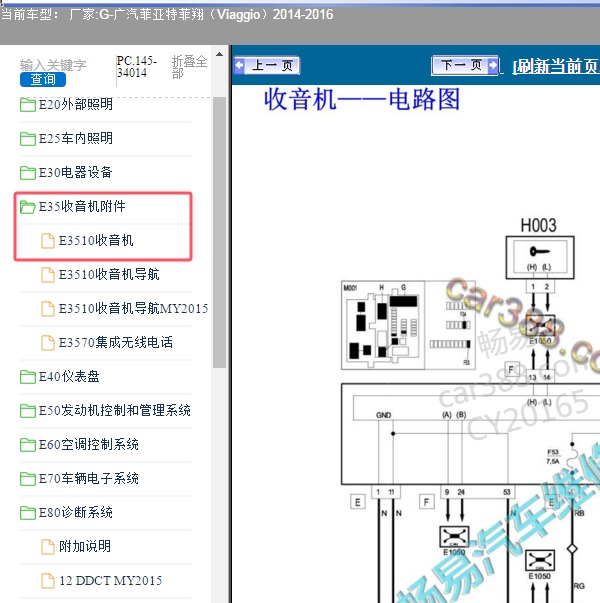Click the 刷新当前页 refresh link
The height and width of the screenshot is (603, 600).
click(x=556, y=67)
